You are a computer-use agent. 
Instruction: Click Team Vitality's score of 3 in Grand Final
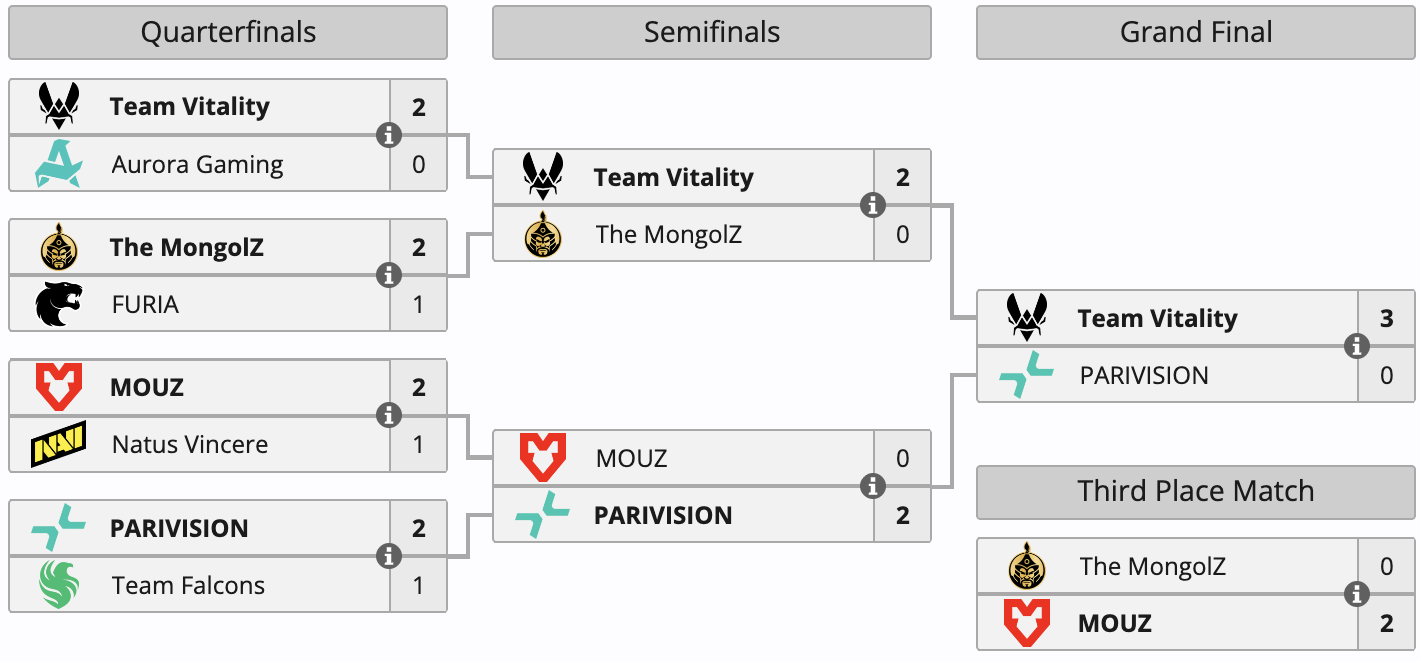click(1386, 318)
